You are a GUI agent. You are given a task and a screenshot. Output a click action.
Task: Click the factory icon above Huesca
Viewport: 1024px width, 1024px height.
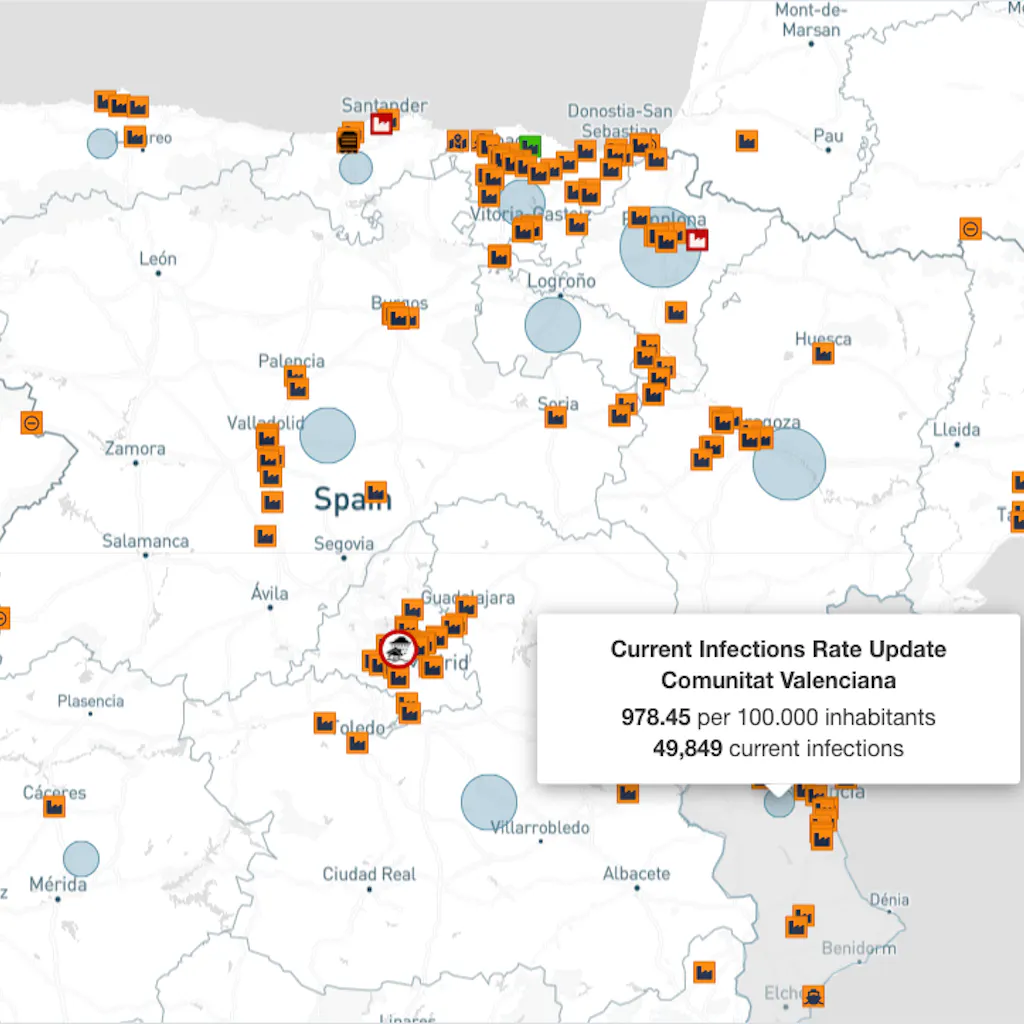(x=823, y=352)
